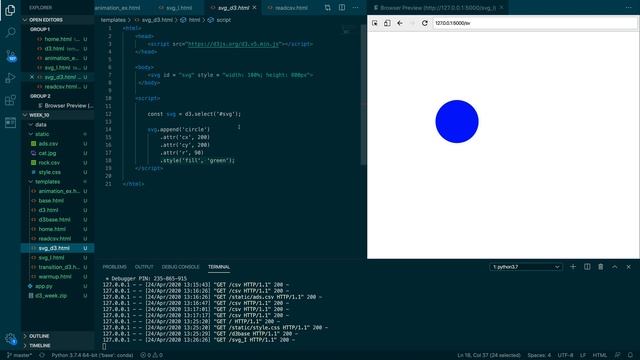Select the Browser Preview tab
Image resolution: width=640 pixels, height=360 pixels.
[438, 8]
